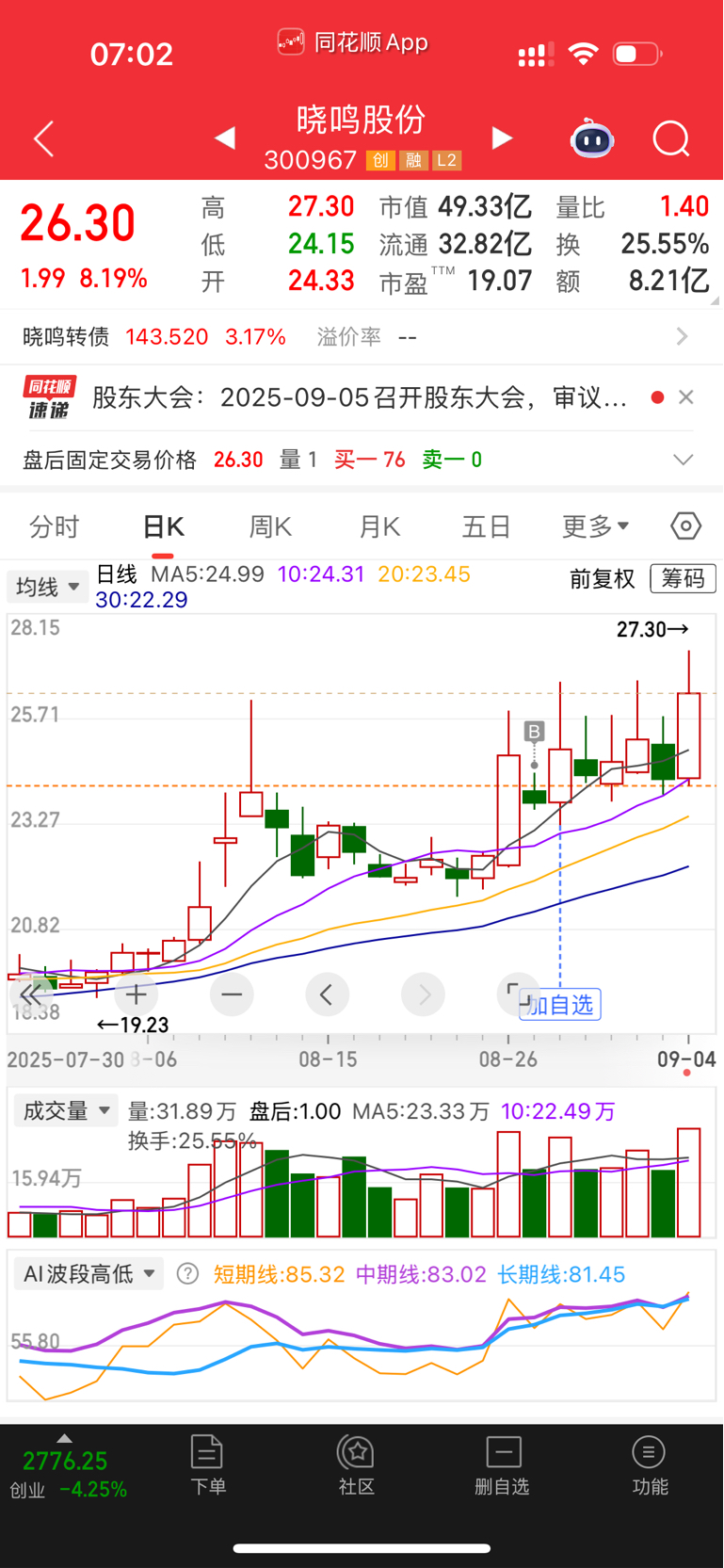This screenshot has width=724, height=1568.
Task: Tap the L2 level-2 badge
Action: (446, 161)
